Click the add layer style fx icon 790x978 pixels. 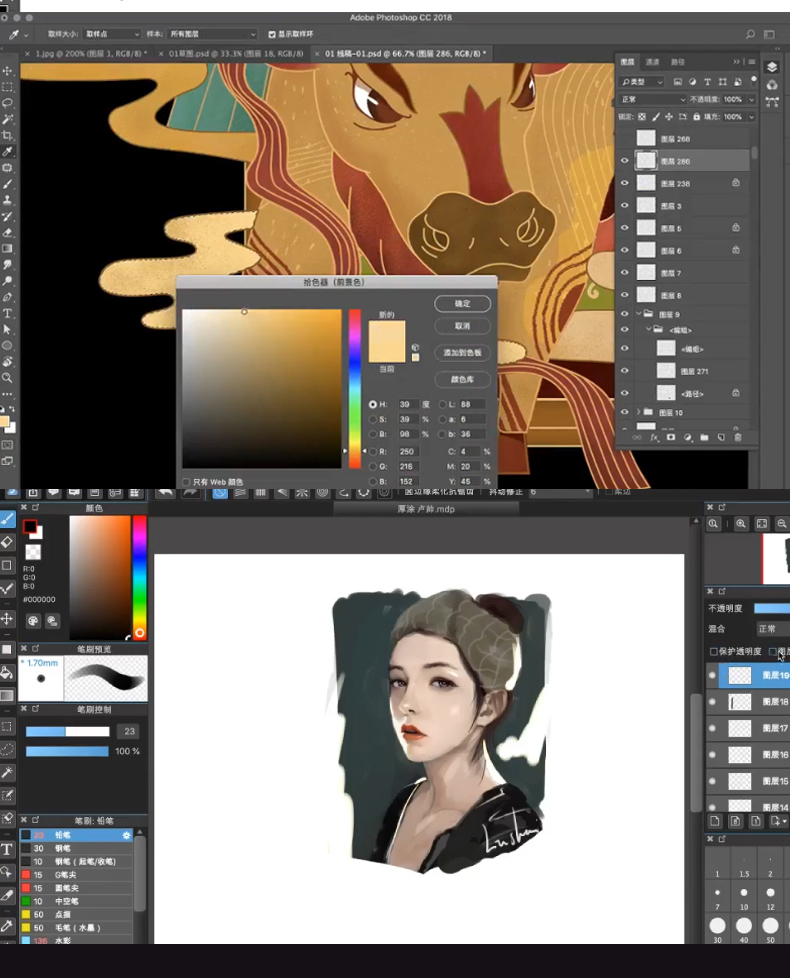(x=654, y=438)
